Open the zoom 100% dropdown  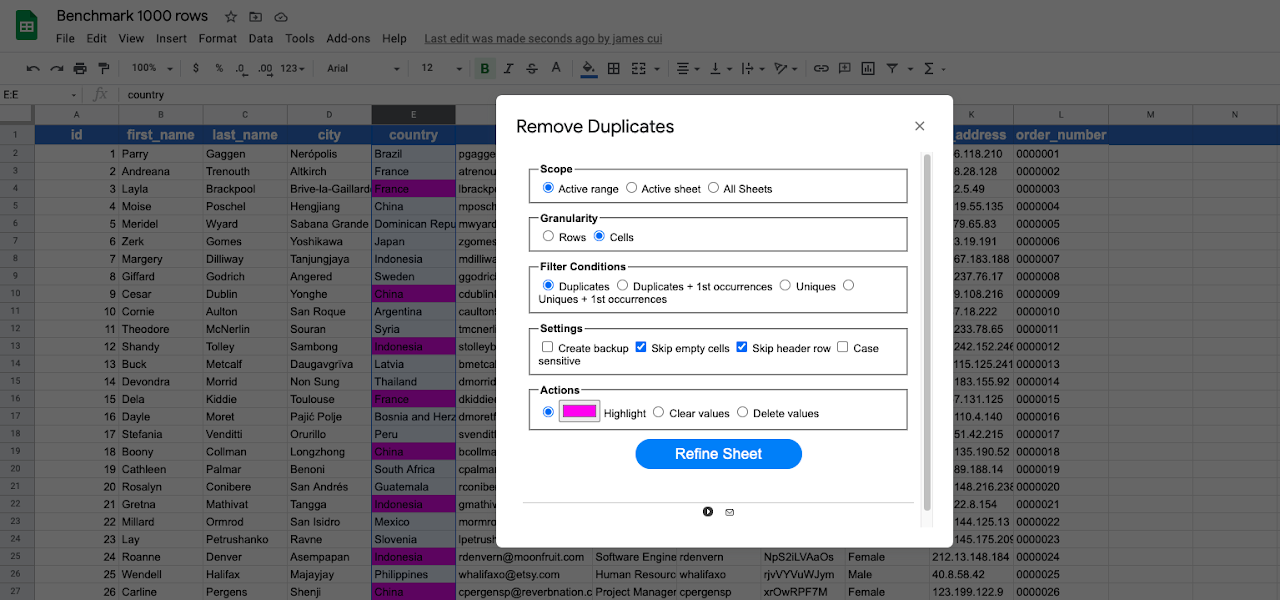(152, 68)
